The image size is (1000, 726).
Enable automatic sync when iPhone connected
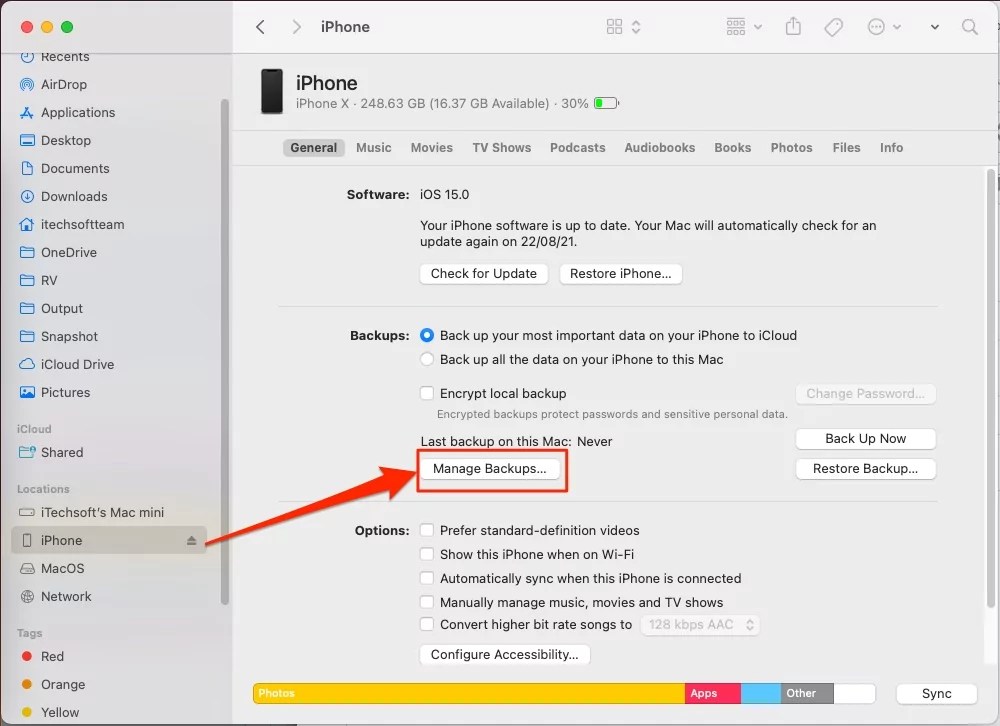click(427, 578)
